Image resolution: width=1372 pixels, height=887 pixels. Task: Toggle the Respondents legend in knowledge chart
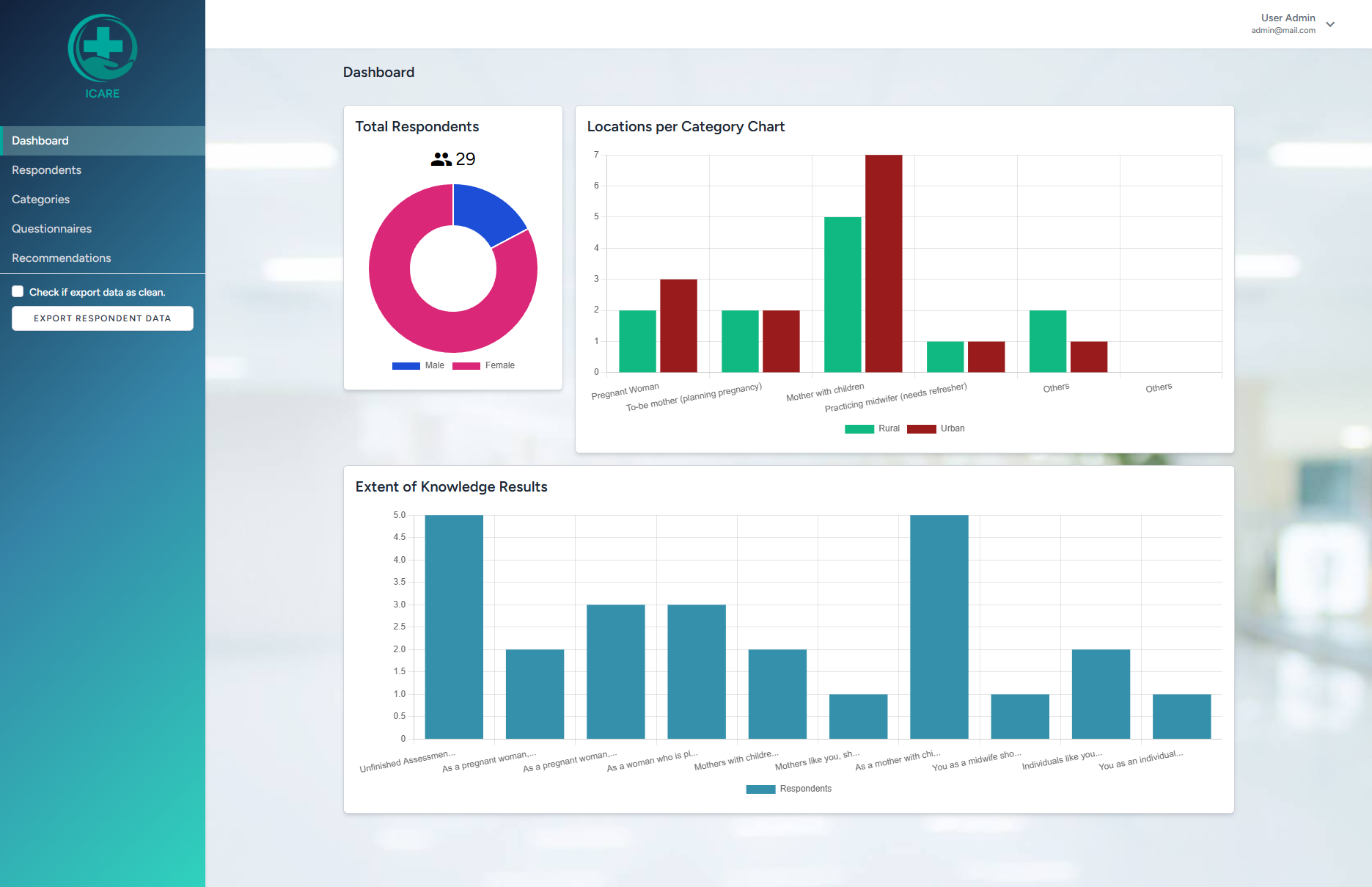(760, 789)
